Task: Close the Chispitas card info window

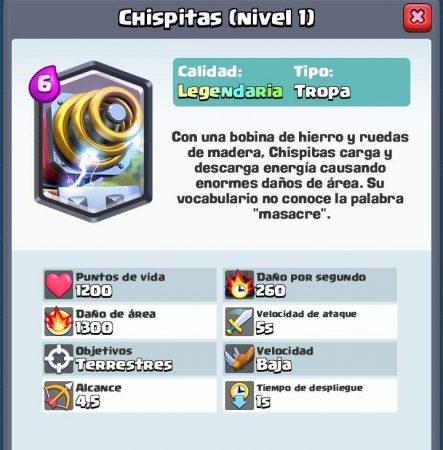Action: coord(417,18)
